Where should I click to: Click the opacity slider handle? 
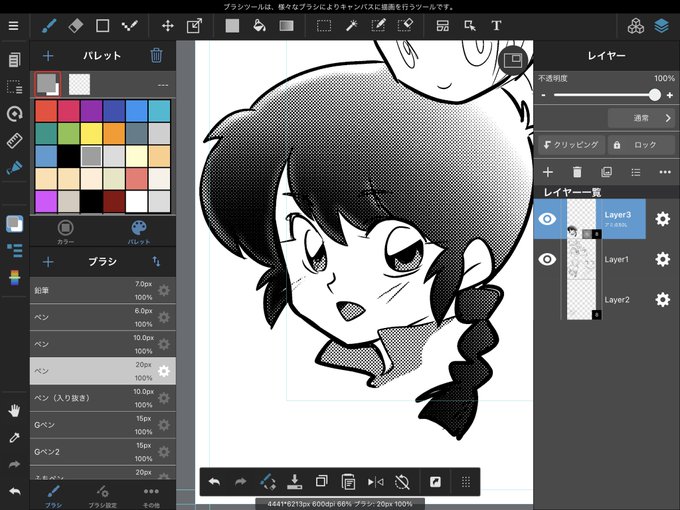coord(655,95)
